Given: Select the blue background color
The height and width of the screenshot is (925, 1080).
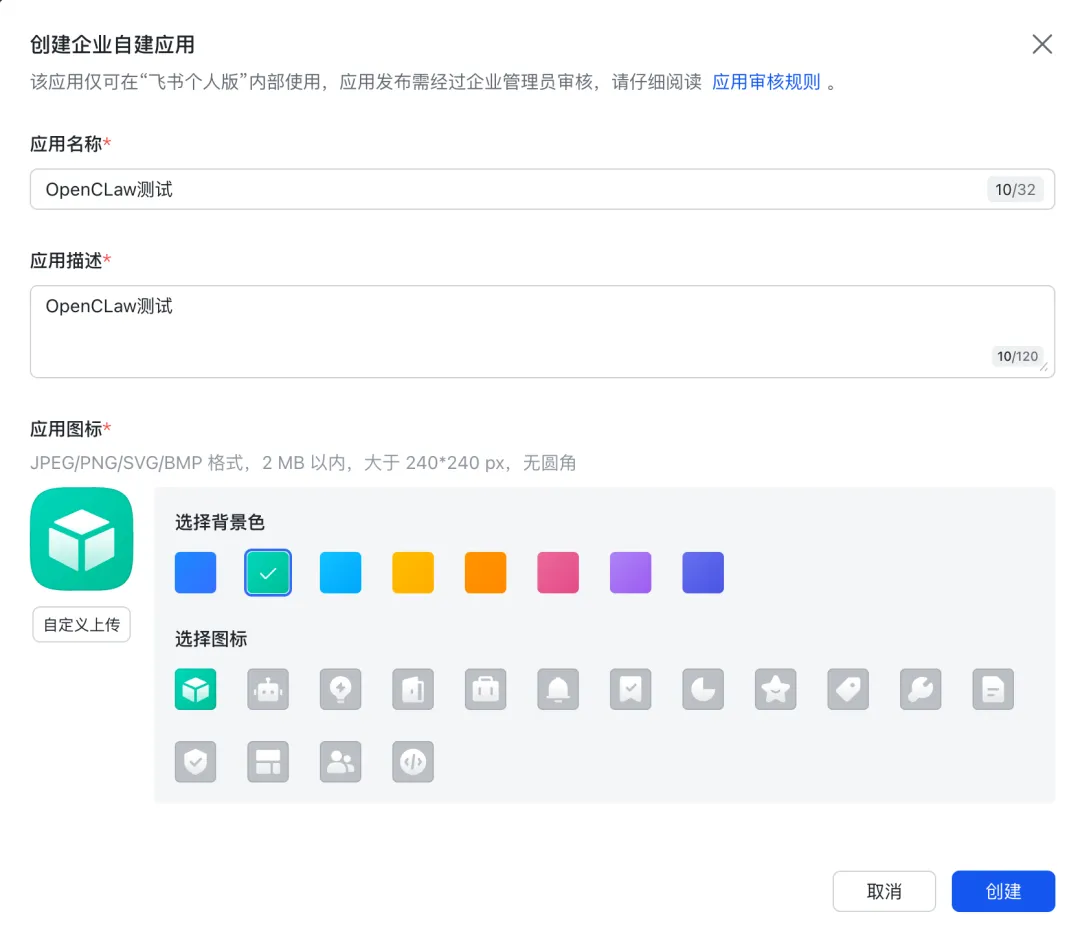Looking at the screenshot, I should tap(195, 573).
